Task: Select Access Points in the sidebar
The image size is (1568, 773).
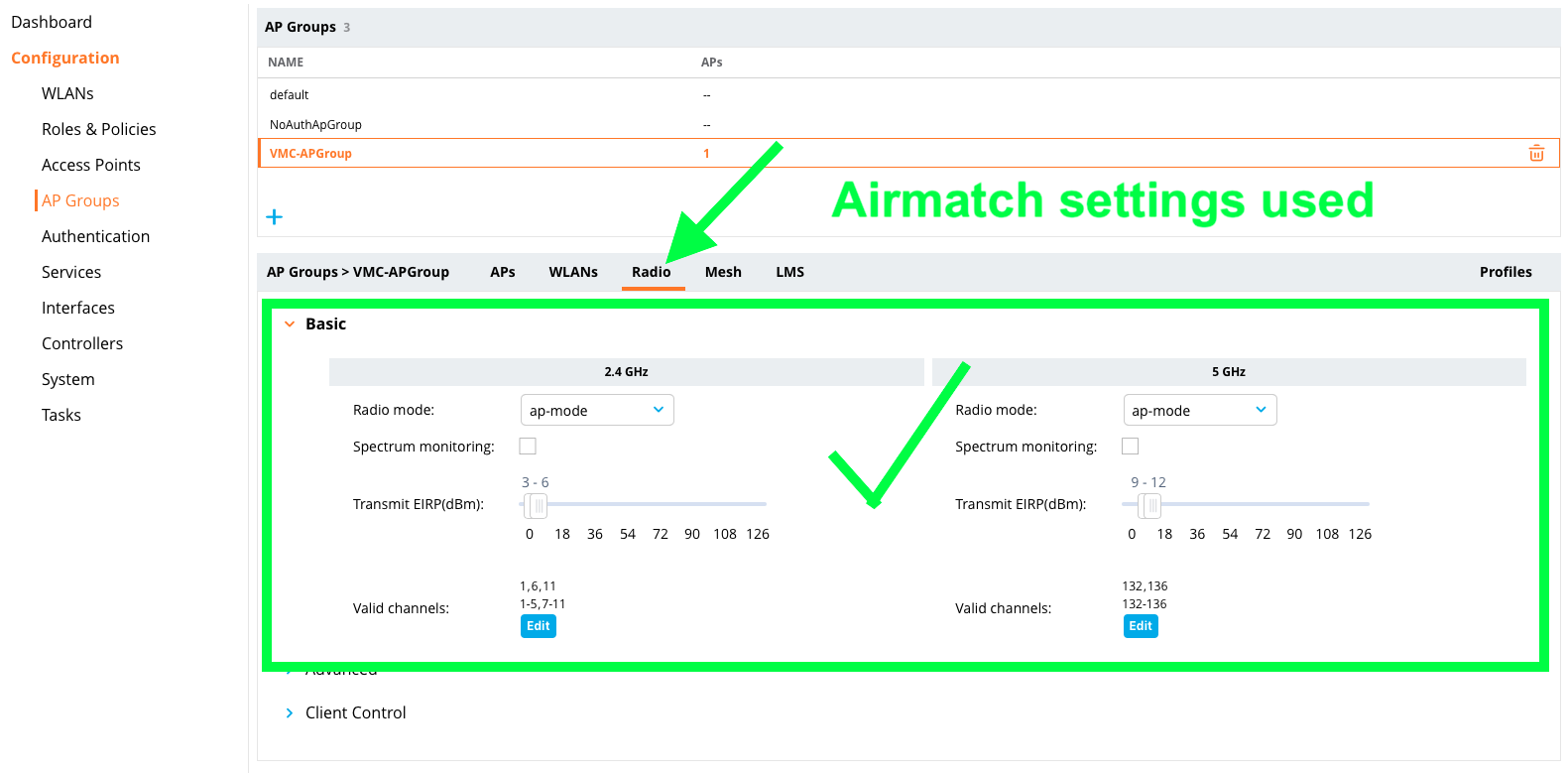Action: (90, 164)
